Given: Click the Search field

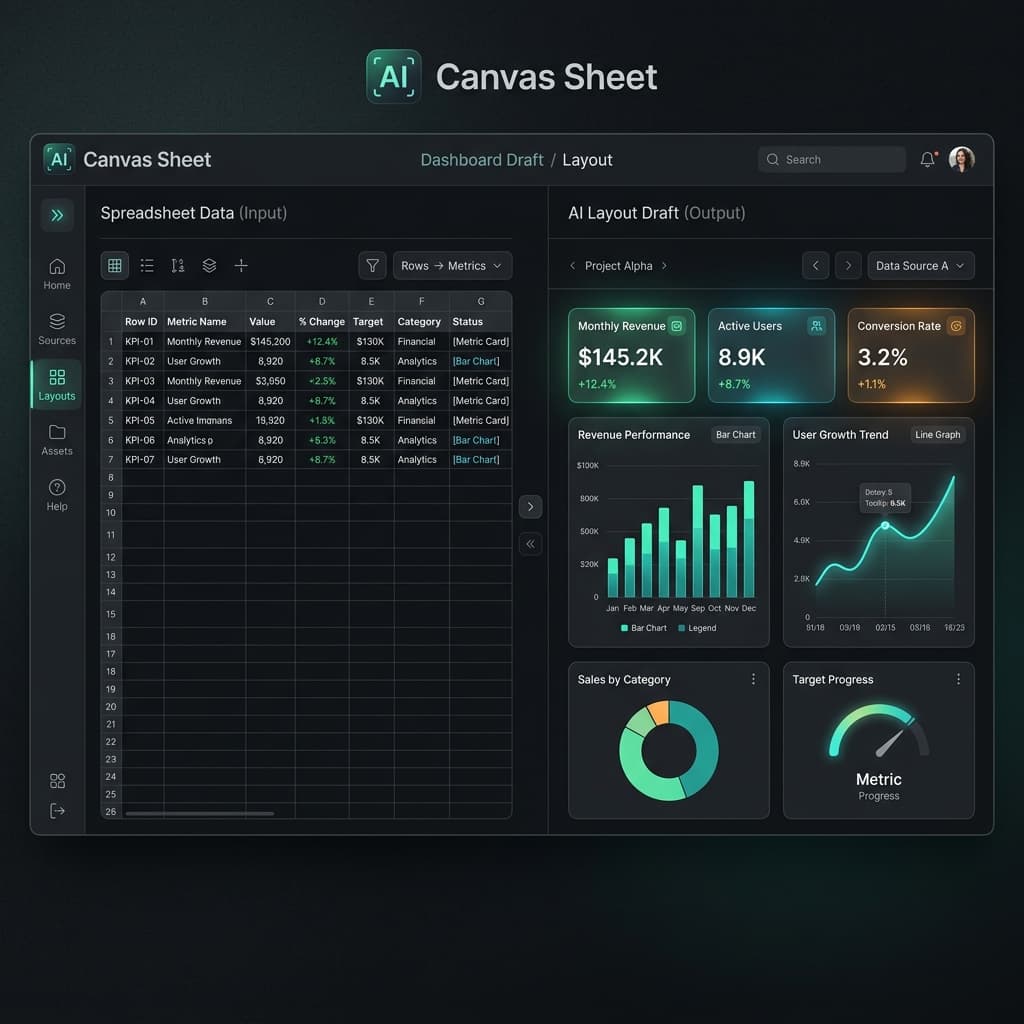Looking at the screenshot, I should click(x=831, y=159).
